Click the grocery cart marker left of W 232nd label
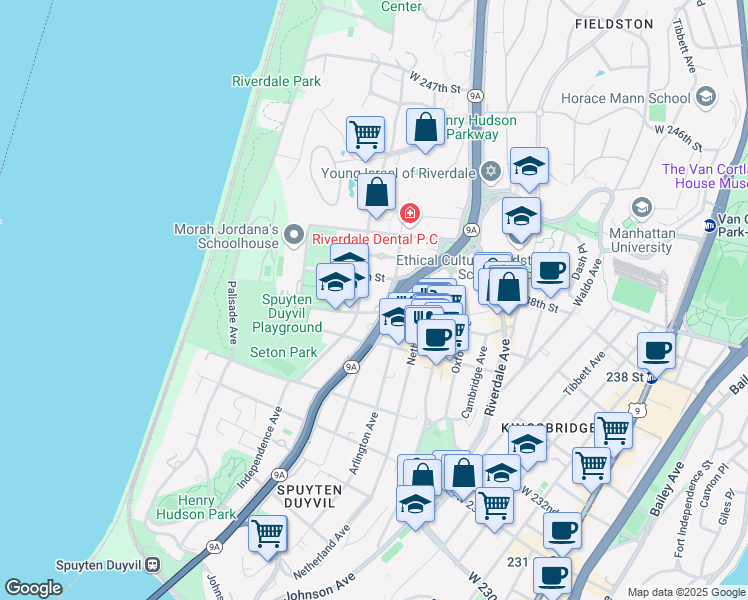748x600 pixels. point(494,507)
